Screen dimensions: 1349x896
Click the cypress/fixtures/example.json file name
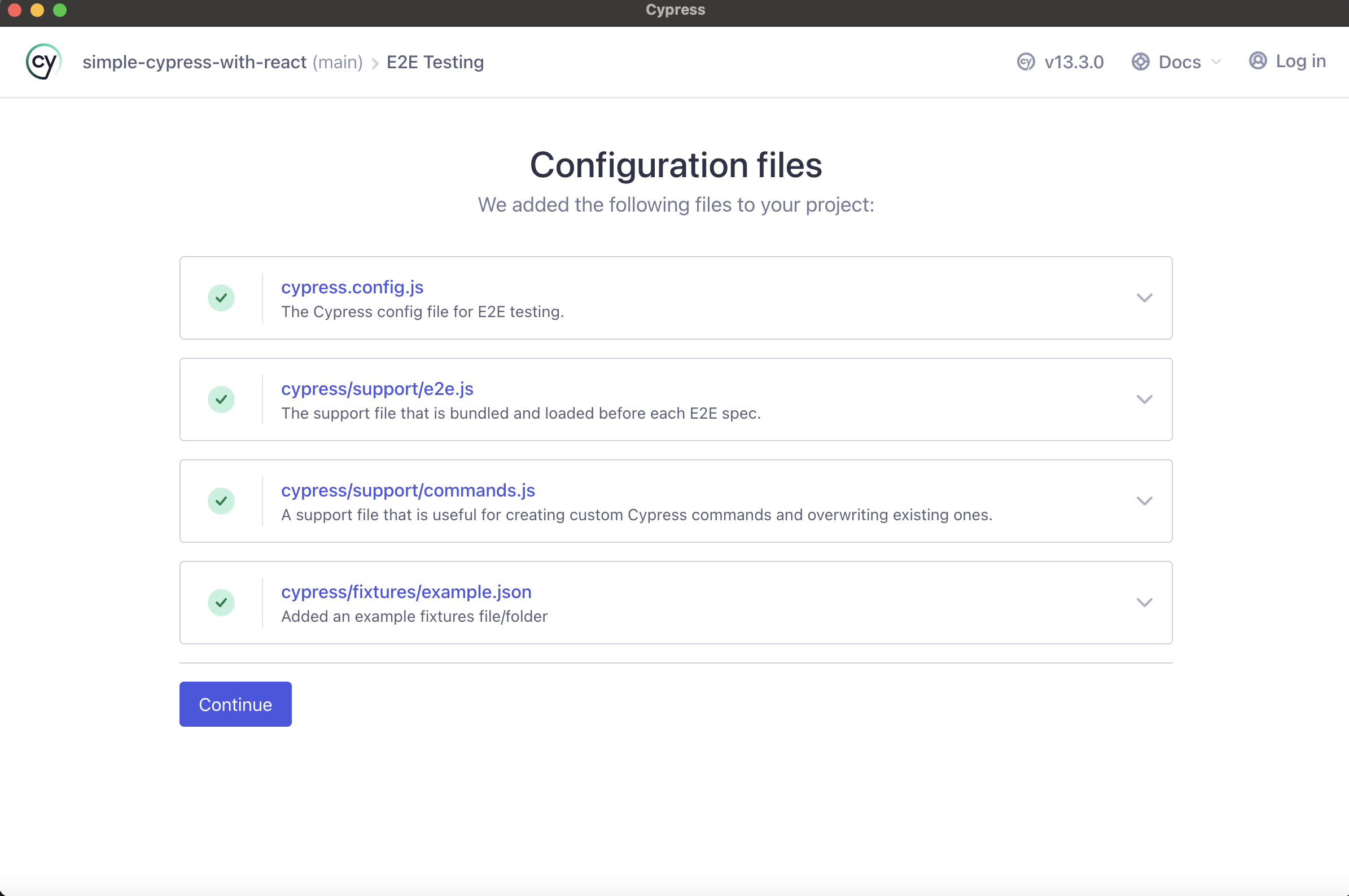tap(406, 592)
